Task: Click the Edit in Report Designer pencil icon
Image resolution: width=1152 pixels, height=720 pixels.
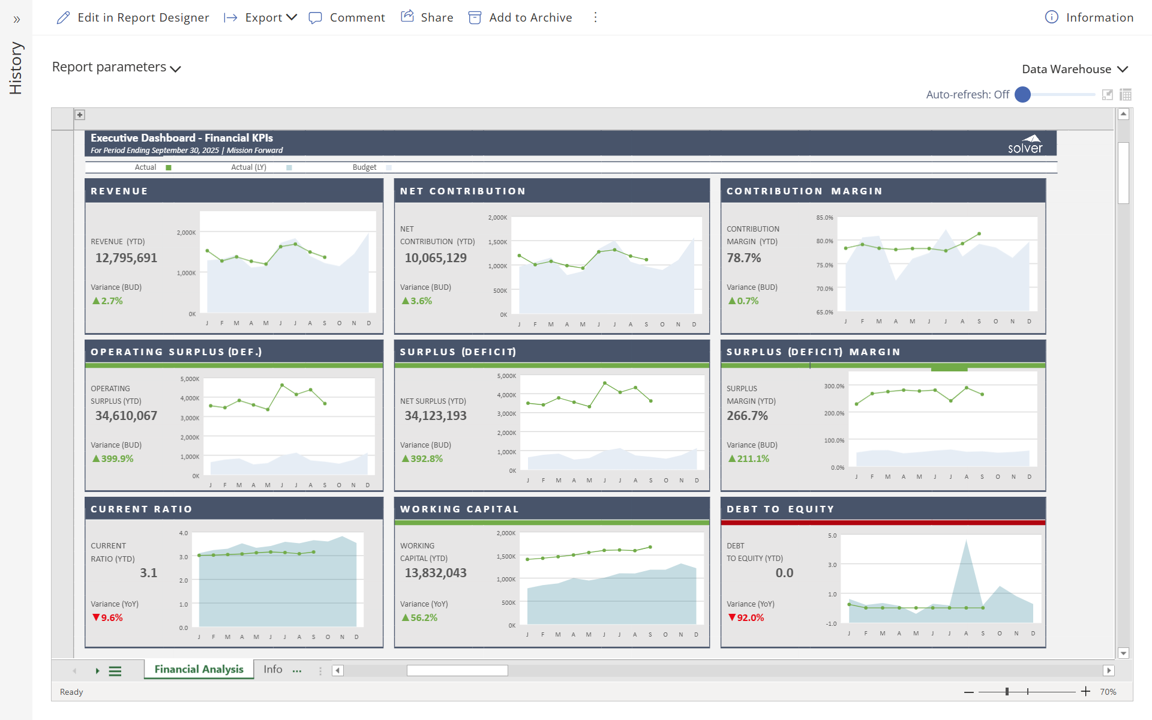Action: click(x=63, y=17)
